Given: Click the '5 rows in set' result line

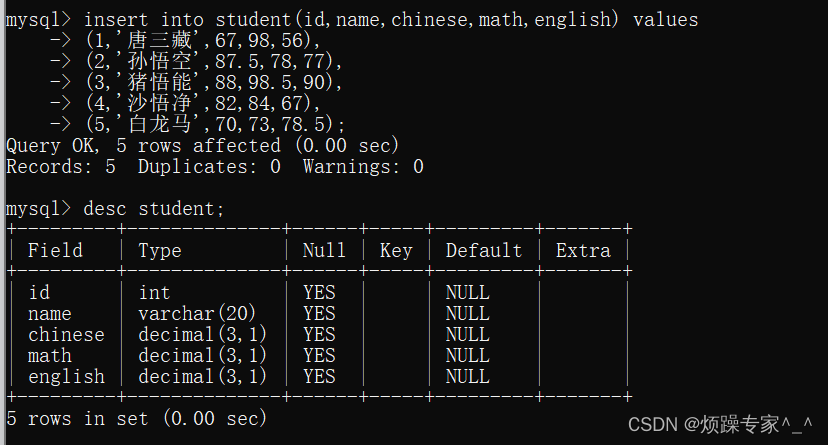Looking at the screenshot, I should [136, 419].
